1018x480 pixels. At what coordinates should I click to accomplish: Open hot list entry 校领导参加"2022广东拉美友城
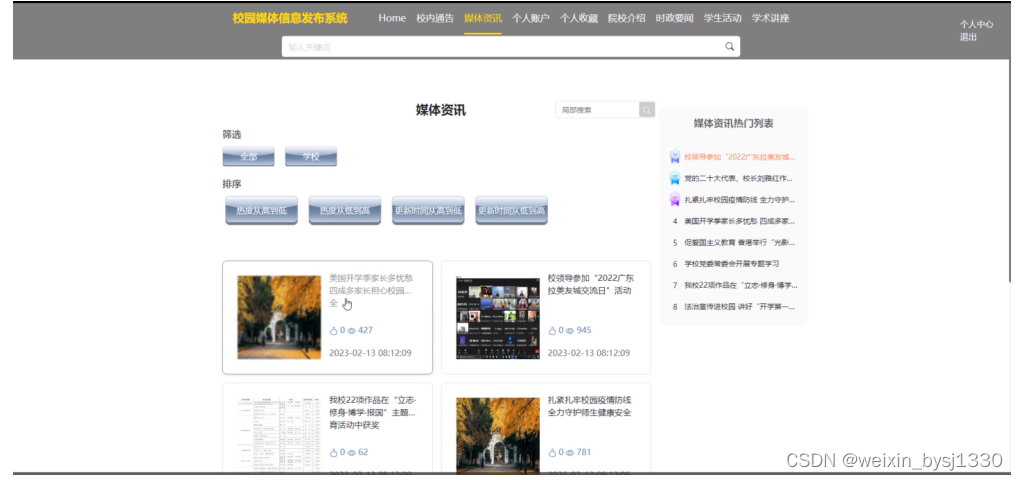[x=739, y=157]
